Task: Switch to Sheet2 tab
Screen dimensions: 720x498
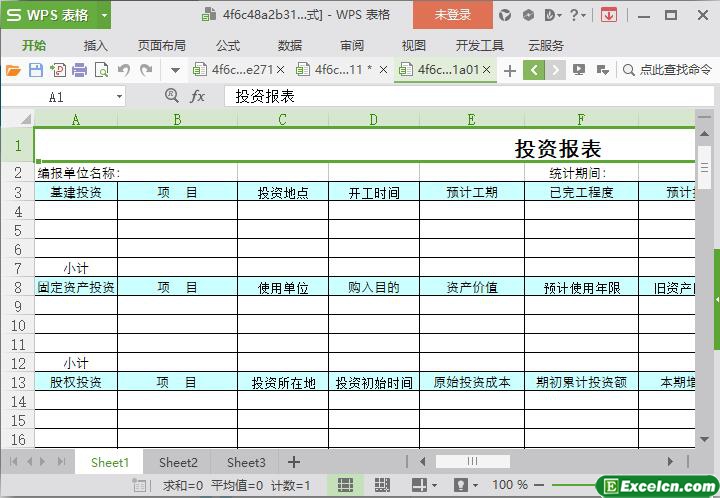Action: (x=178, y=462)
